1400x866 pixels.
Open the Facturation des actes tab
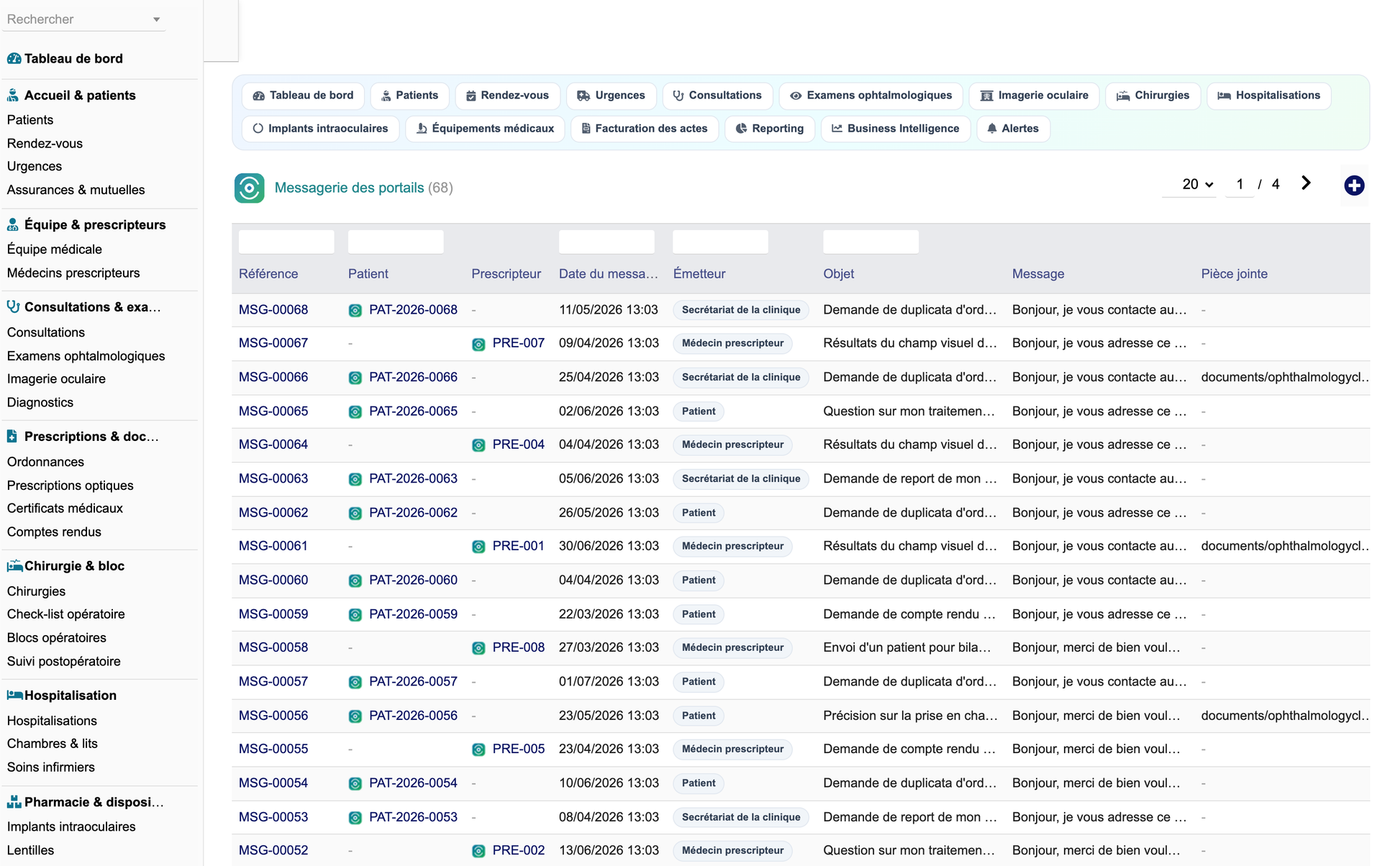tap(644, 129)
